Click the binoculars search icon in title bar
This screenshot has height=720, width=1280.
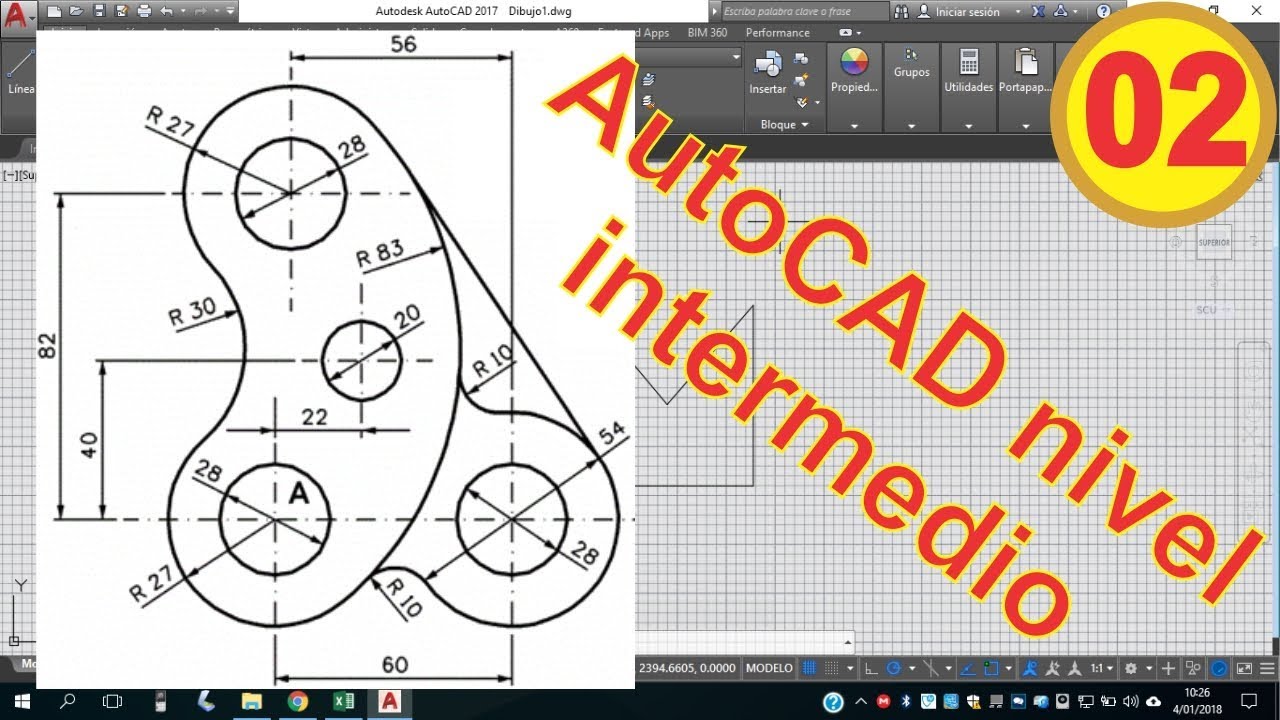tap(901, 12)
